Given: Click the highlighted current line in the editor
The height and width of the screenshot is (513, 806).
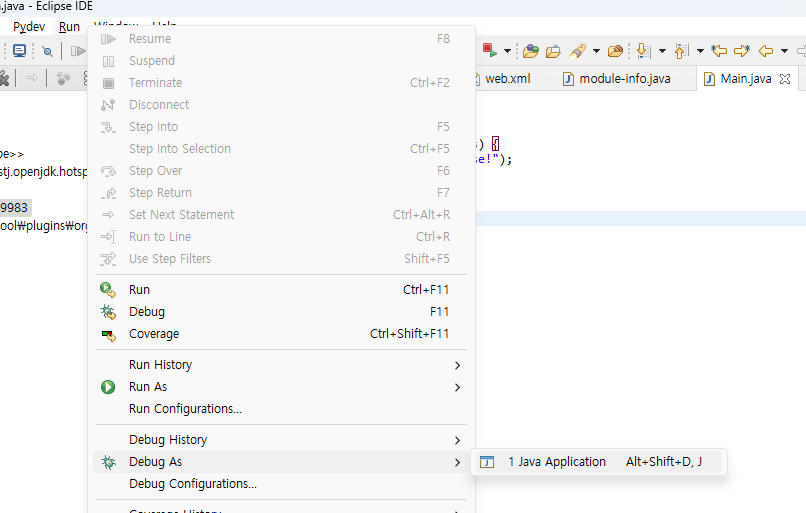Looking at the screenshot, I should point(640,218).
